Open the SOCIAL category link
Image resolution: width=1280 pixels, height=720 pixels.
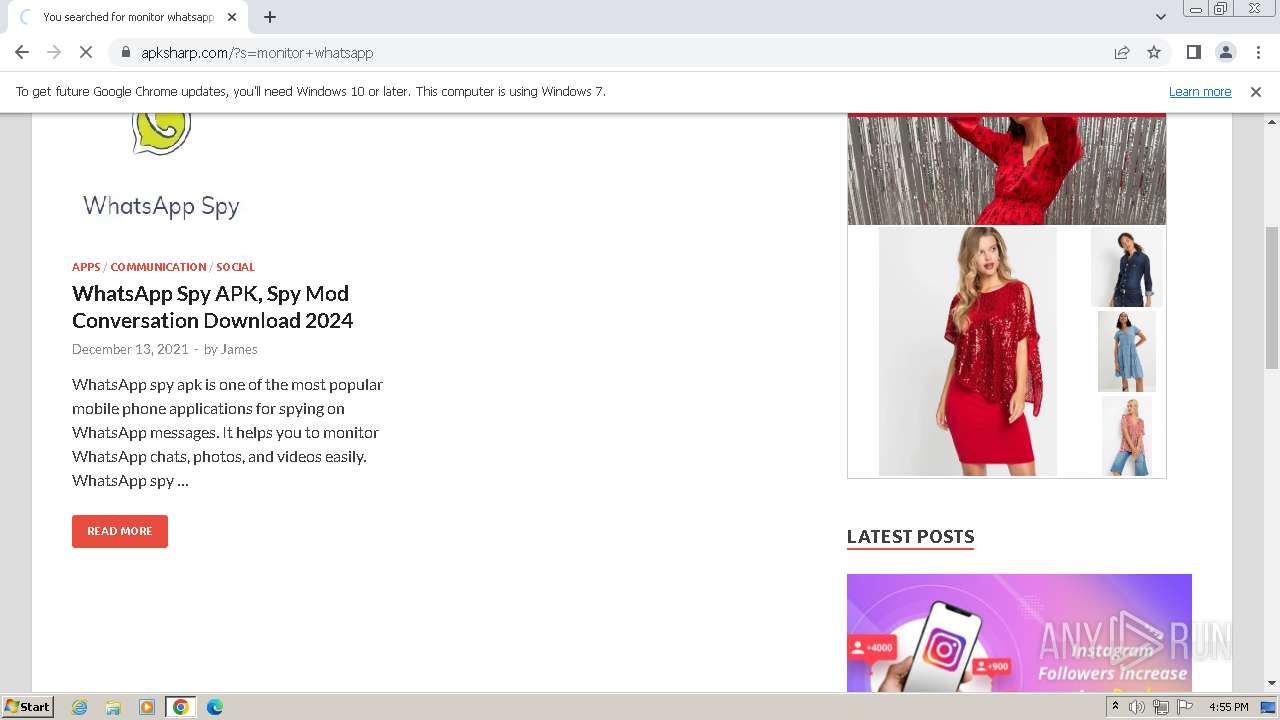(x=235, y=267)
